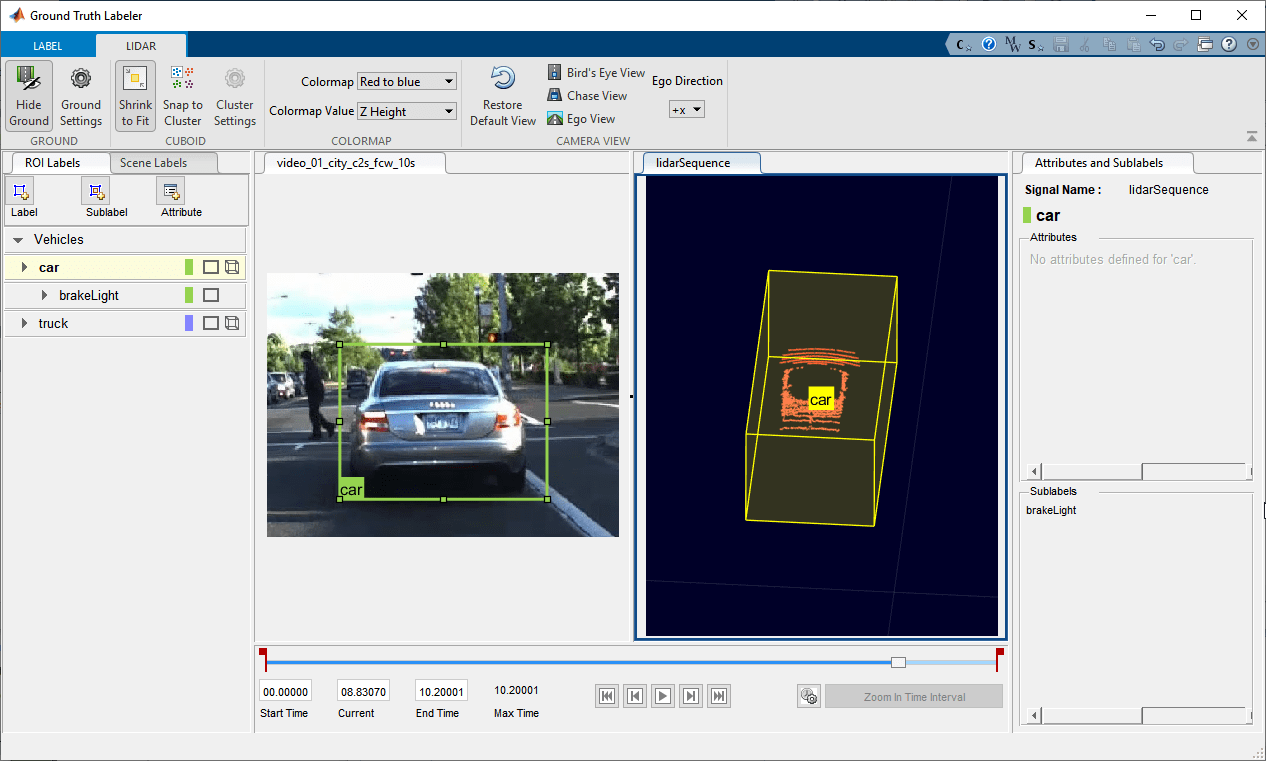Image resolution: width=1266 pixels, height=761 pixels.
Task: Toggle the Hide Ground button
Action: point(29,96)
